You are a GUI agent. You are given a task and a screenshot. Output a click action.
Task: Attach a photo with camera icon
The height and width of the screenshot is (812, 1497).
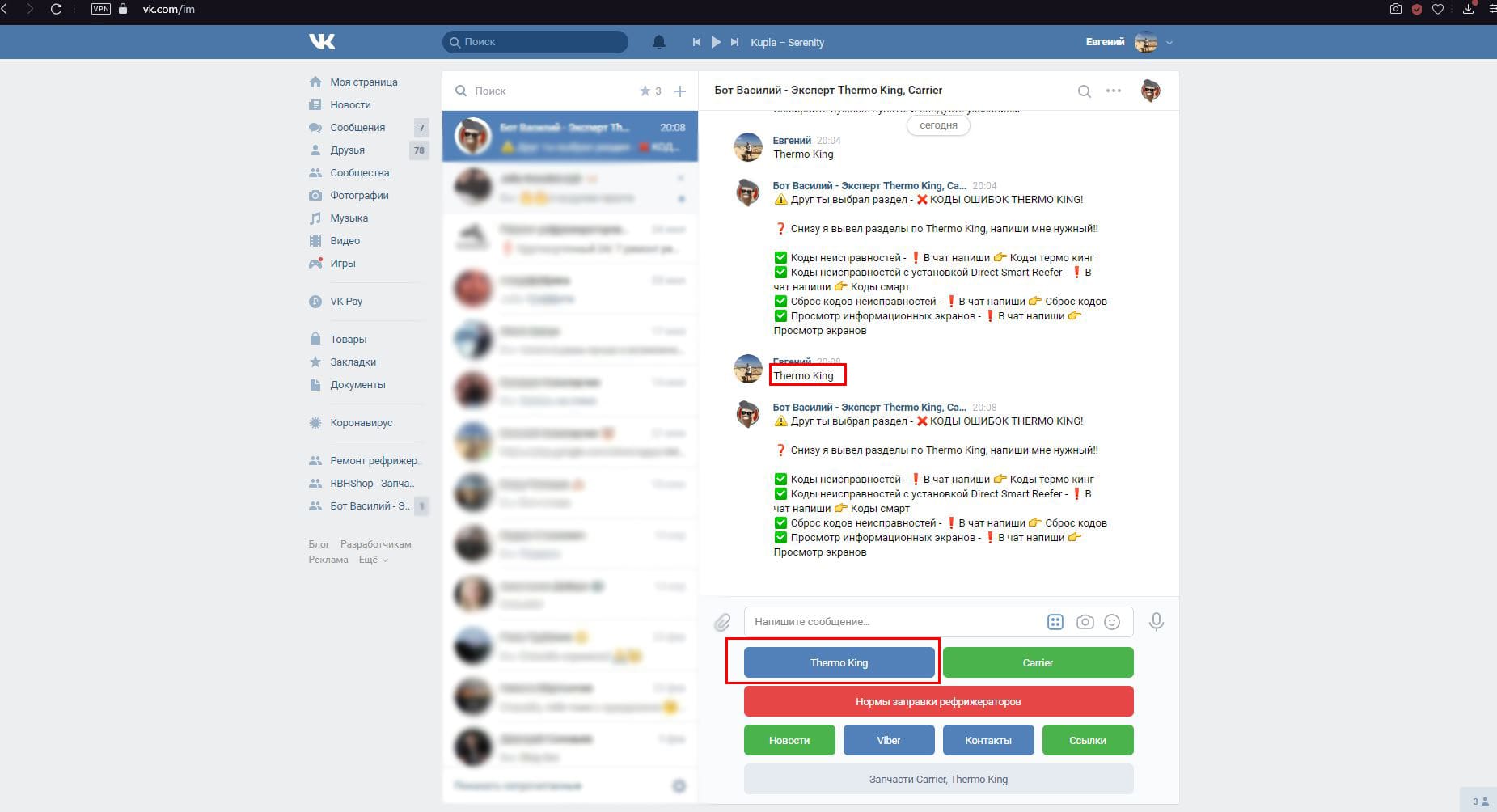point(1085,622)
